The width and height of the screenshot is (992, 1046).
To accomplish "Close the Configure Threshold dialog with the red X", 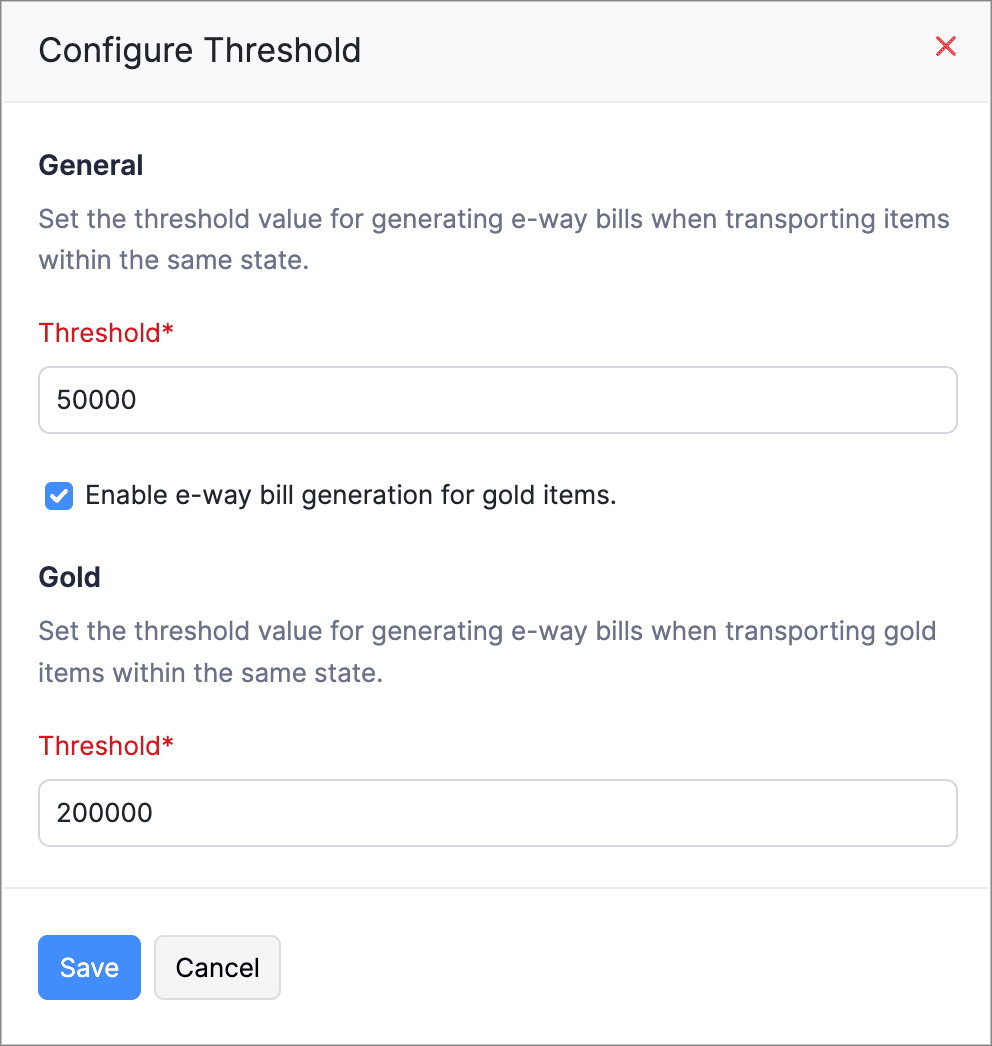I will pyautogui.click(x=945, y=46).
